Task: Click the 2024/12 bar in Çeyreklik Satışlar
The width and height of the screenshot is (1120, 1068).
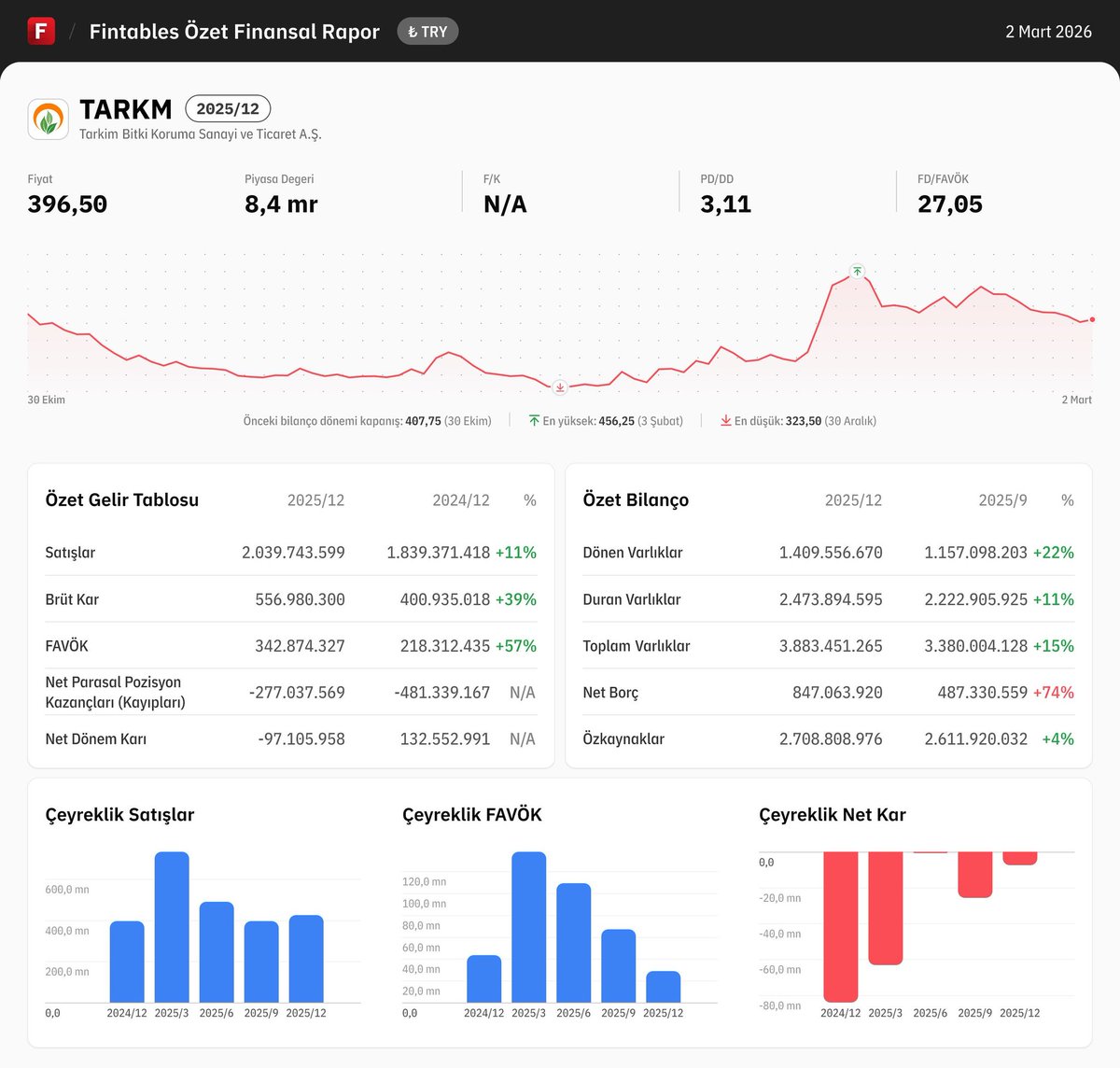Action: (x=127, y=963)
